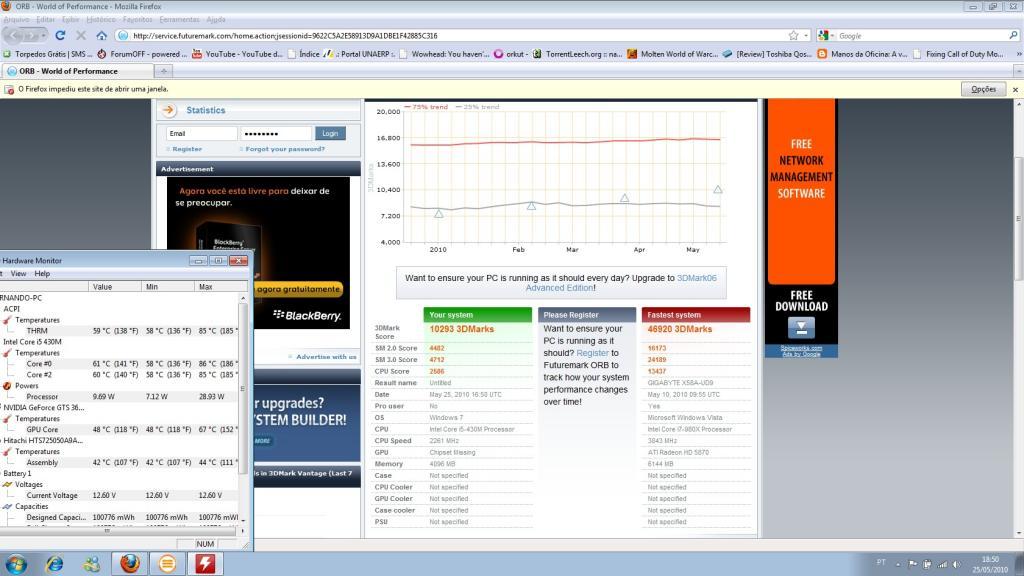Open Advertise with us link

[x=326, y=357]
